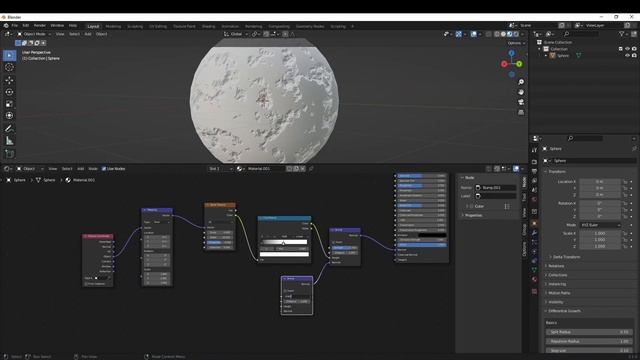Toggle Use Nodes checkbox
The width and height of the screenshot is (640, 360).
pos(104,169)
